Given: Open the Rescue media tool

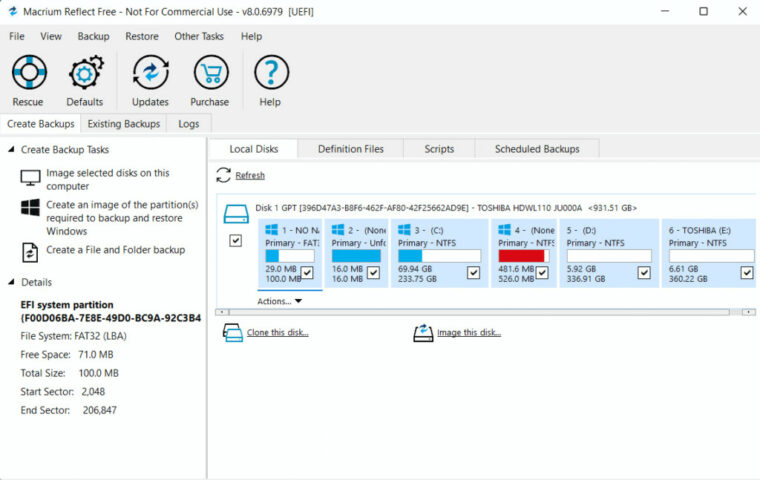Looking at the screenshot, I should coord(29,72).
